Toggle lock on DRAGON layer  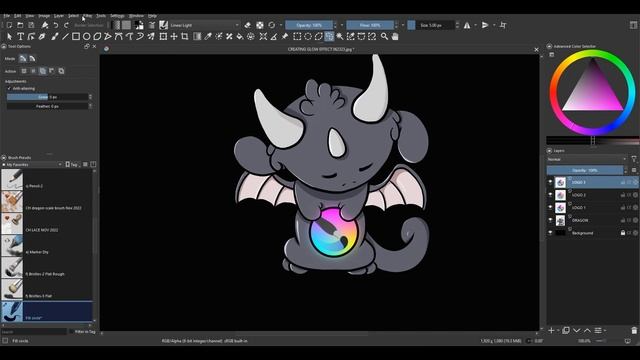click(623, 220)
